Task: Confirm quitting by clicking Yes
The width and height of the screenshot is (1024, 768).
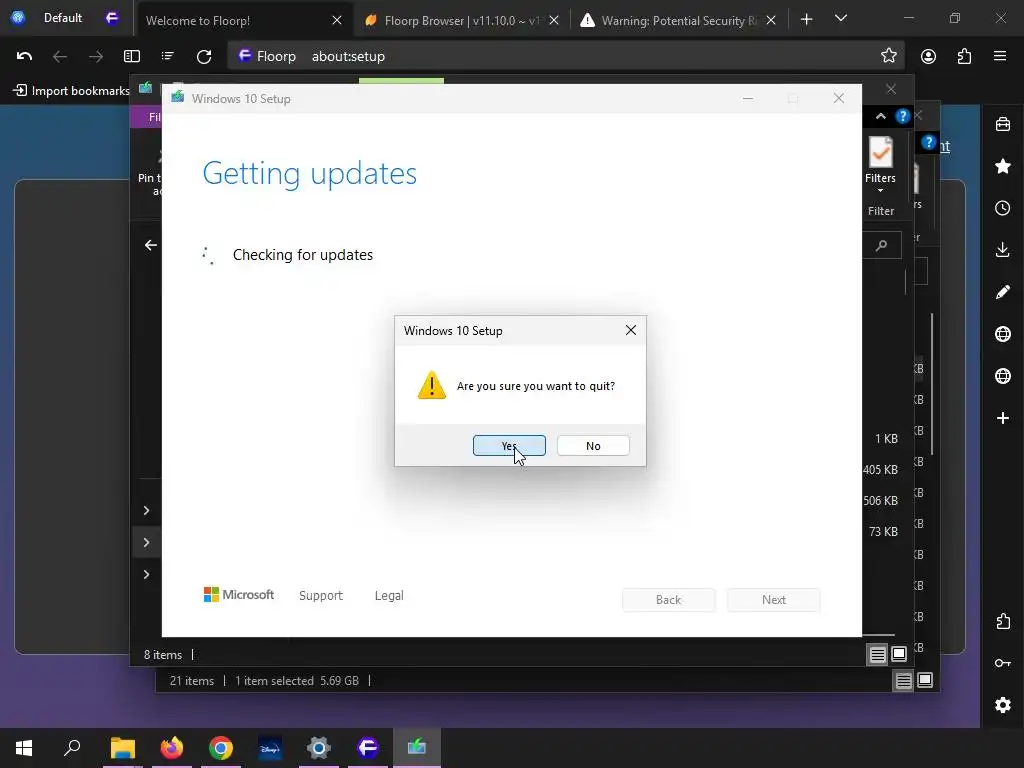Action: pos(509,445)
